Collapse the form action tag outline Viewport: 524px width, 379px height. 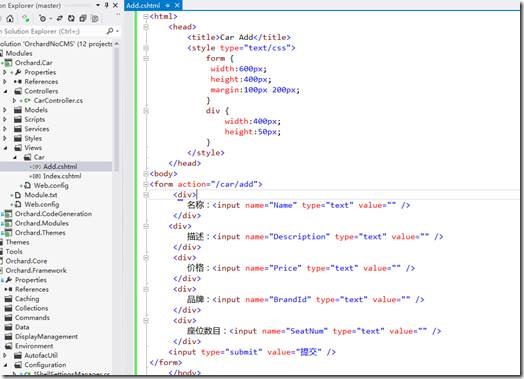point(146,184)
